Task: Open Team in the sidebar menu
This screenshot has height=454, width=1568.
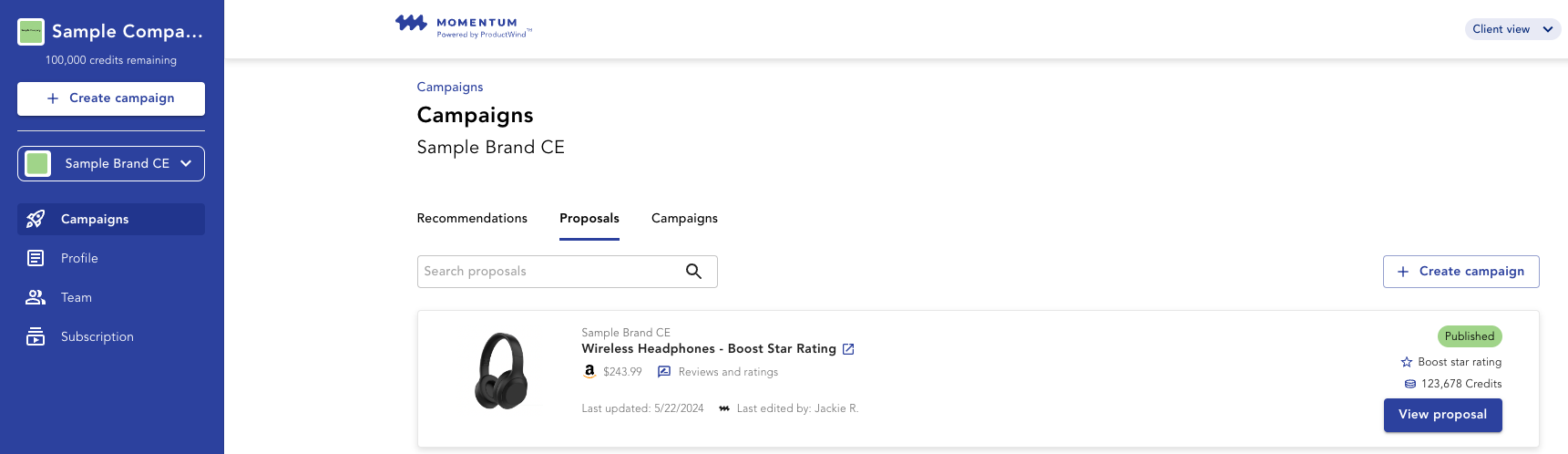Action: point(111,297)
